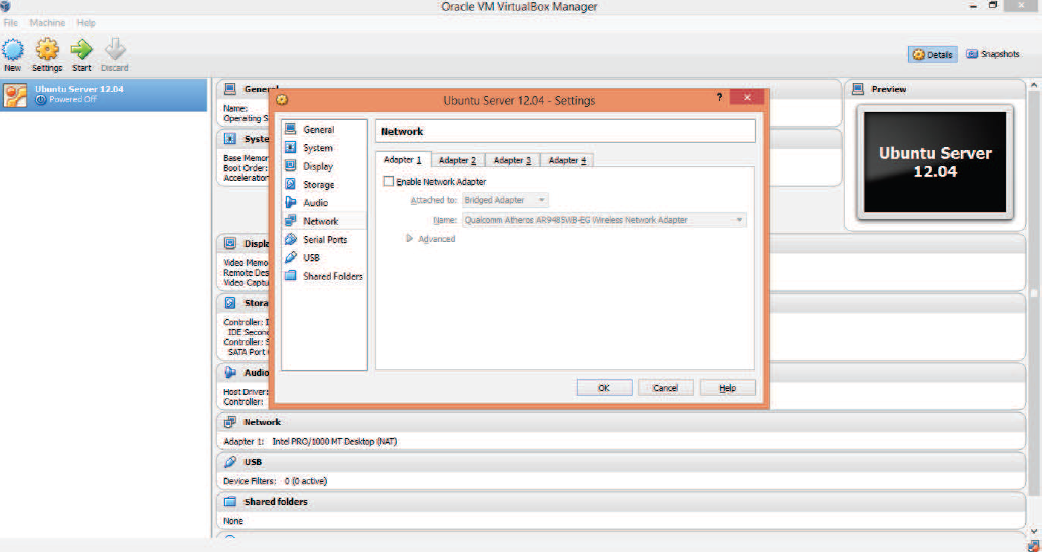Viewport: 1046px width, 555px height.
Task: Click the Ubuntu Server 12.04 preview thumbnail
Action: (x=935, y=162)
